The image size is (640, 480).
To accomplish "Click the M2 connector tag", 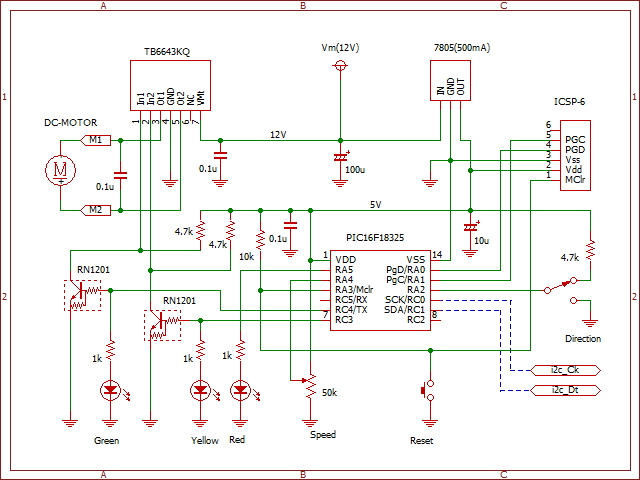I will coord(96,210).
